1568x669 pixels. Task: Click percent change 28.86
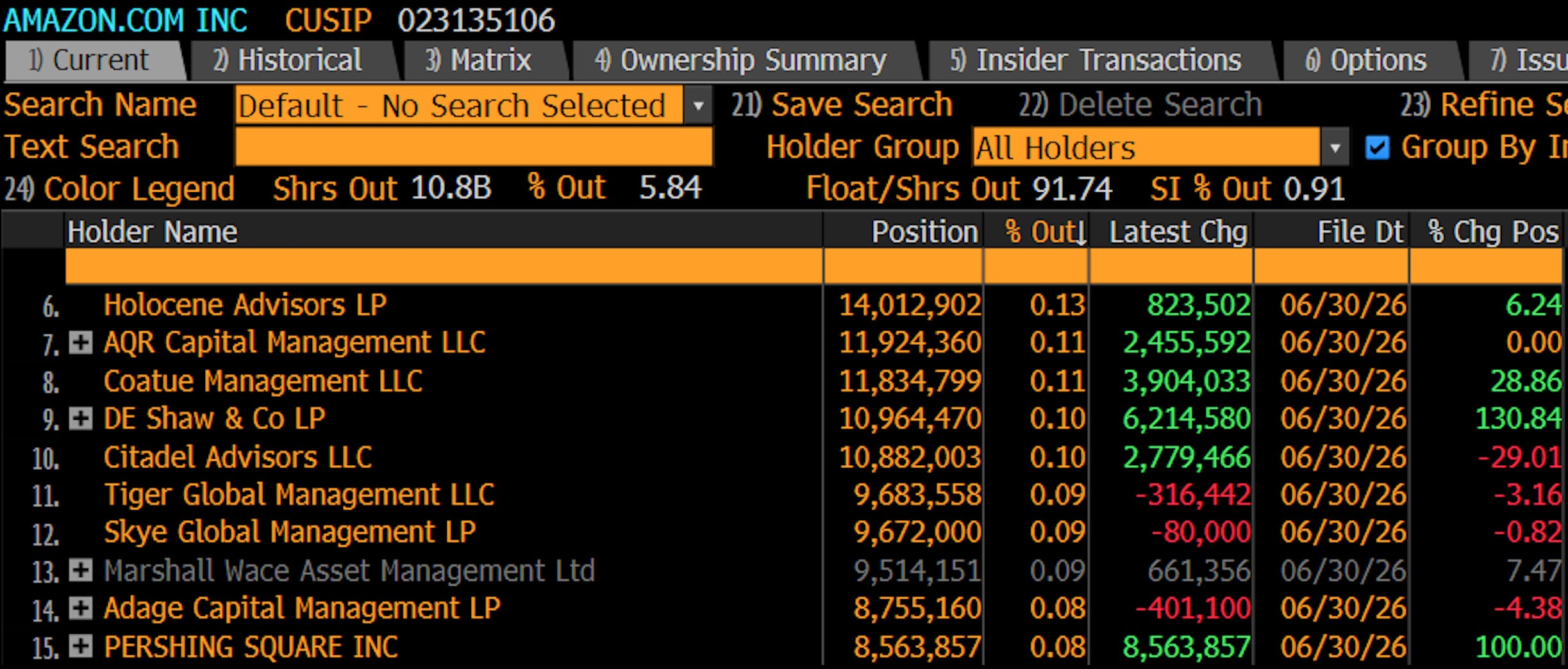coord(1526,381)
